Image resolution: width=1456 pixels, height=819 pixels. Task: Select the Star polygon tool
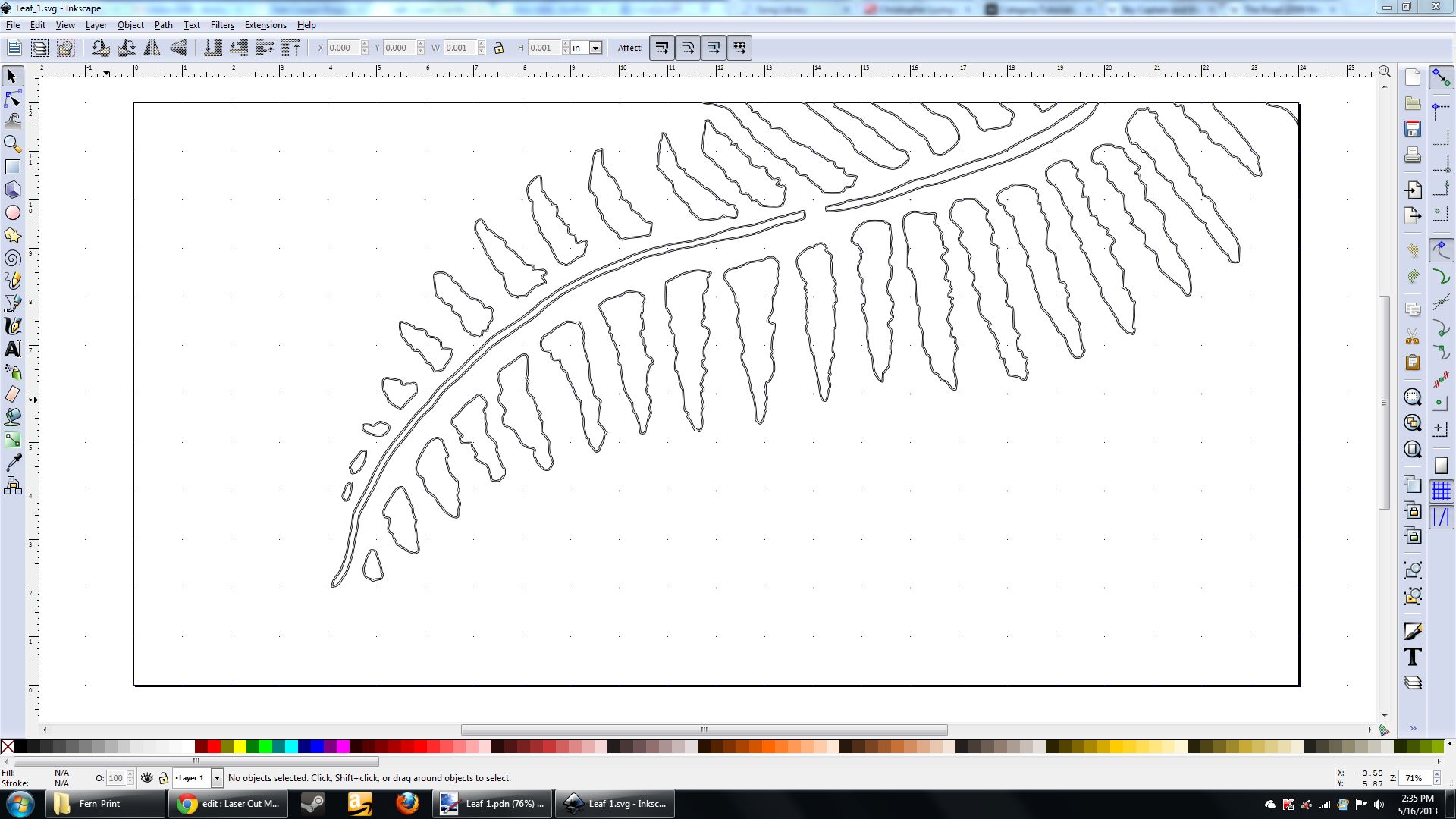[x=13, y=235]
